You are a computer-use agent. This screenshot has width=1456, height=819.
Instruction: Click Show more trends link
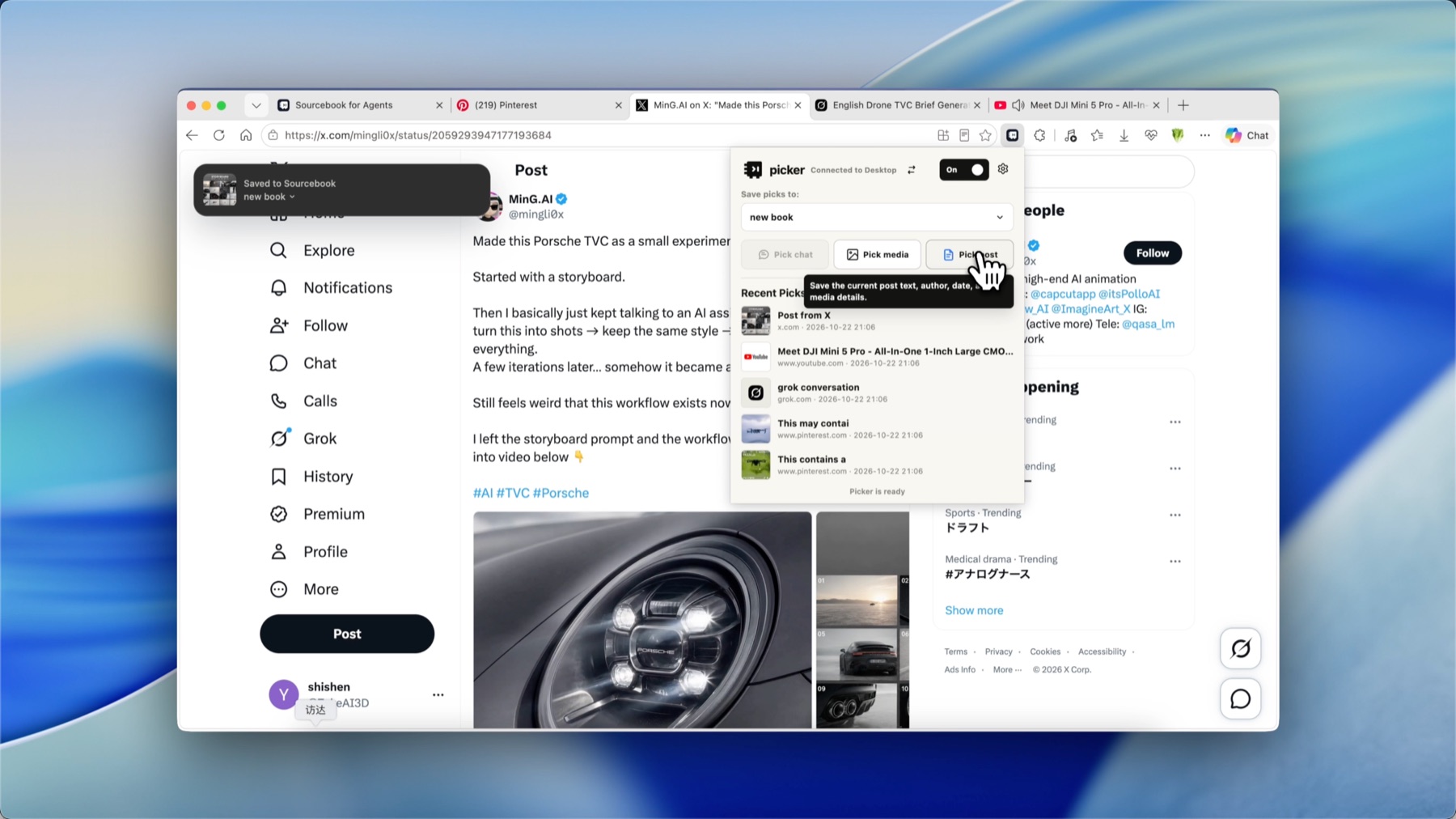coord(974,610)
